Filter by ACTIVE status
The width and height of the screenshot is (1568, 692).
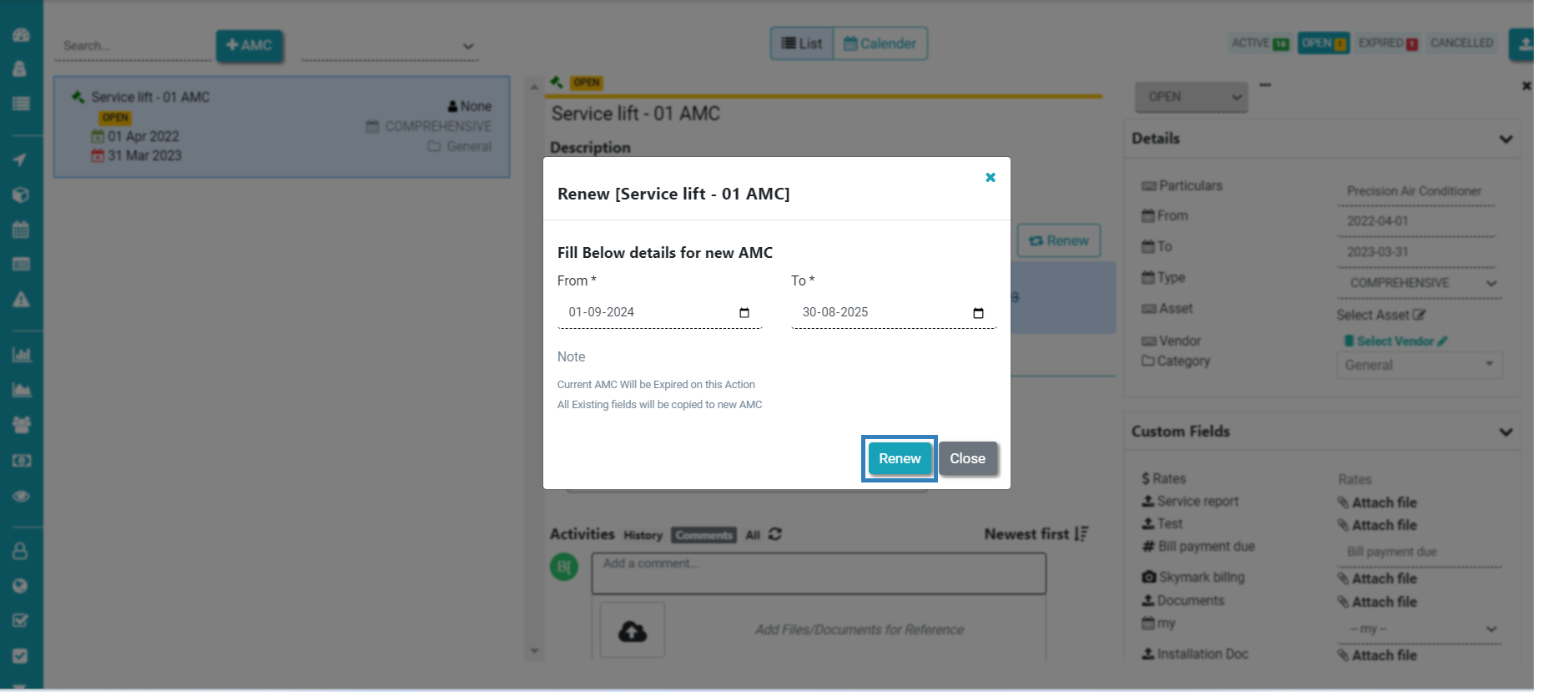[x=1259, y=43]
